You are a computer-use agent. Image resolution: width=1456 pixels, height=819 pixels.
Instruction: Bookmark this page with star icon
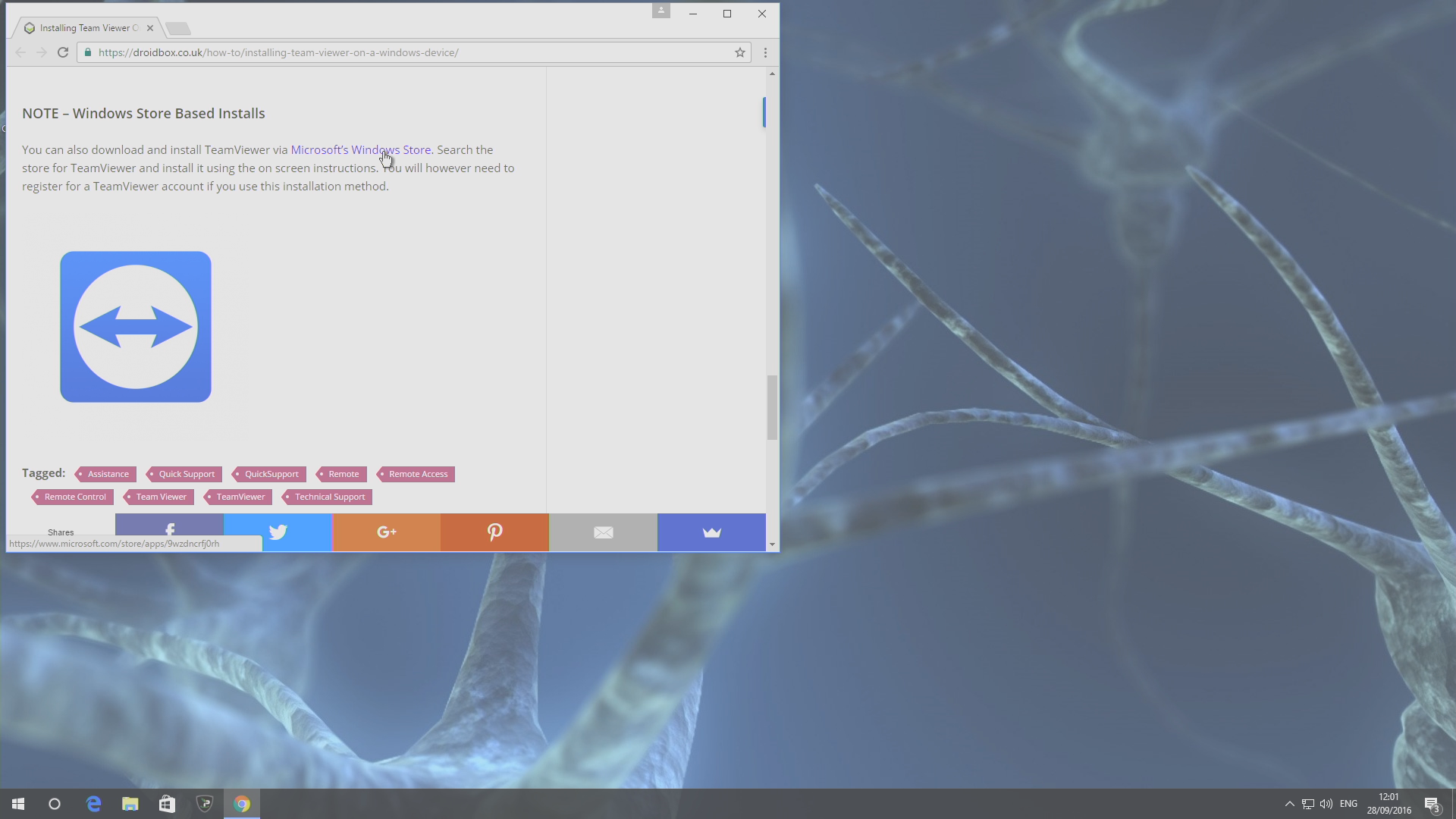click(740, 52)
